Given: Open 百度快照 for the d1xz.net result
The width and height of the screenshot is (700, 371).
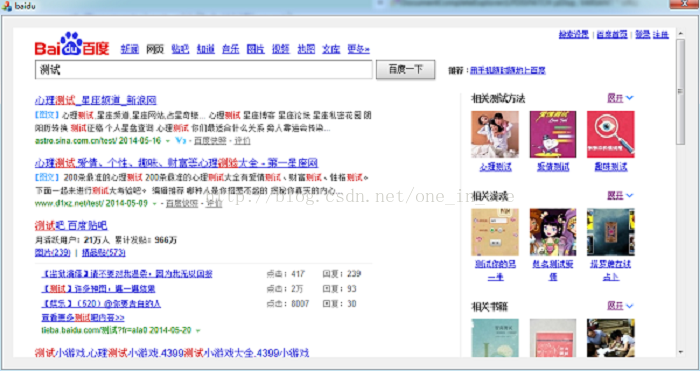Looking at the screenshot, I should (182, 203).
